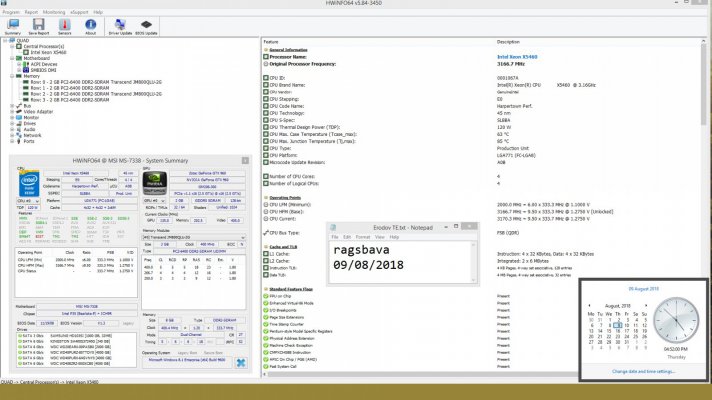Screen dimensions: 712x400
Task: Open Notepad's Format menu
Action: coord(362,237)
